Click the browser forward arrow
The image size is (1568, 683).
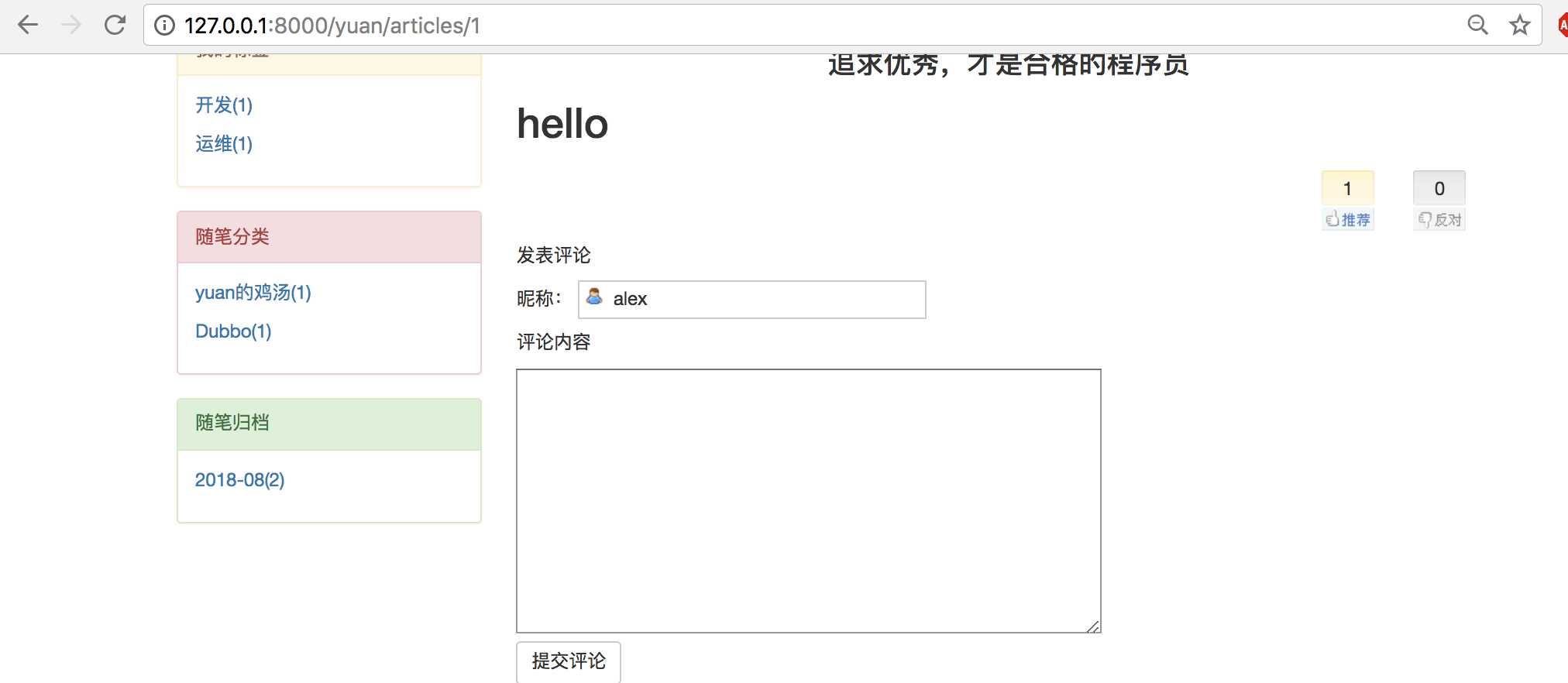(71, 26)
